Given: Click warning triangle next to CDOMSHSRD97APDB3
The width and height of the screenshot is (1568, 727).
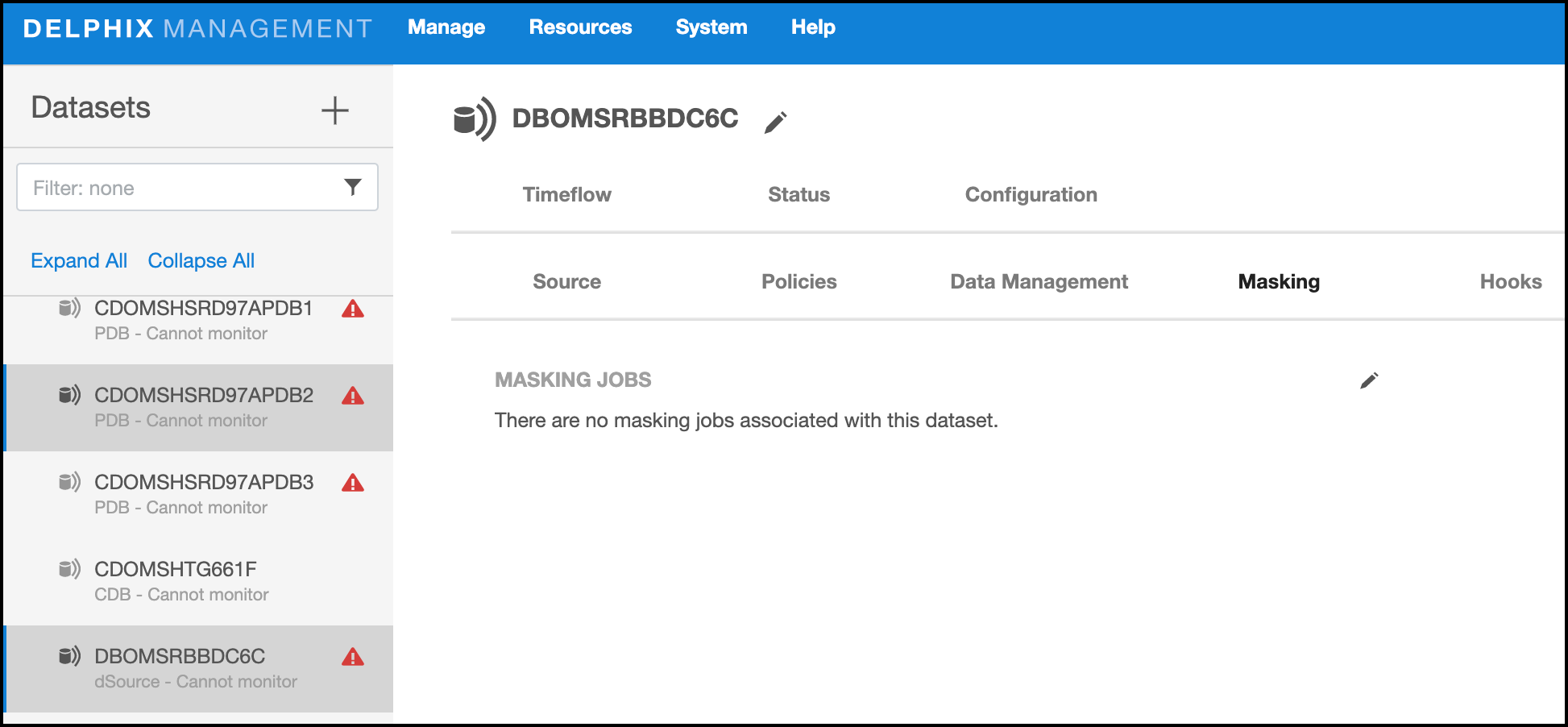Looking at the screenshot, I should click(x=353, y=484).
